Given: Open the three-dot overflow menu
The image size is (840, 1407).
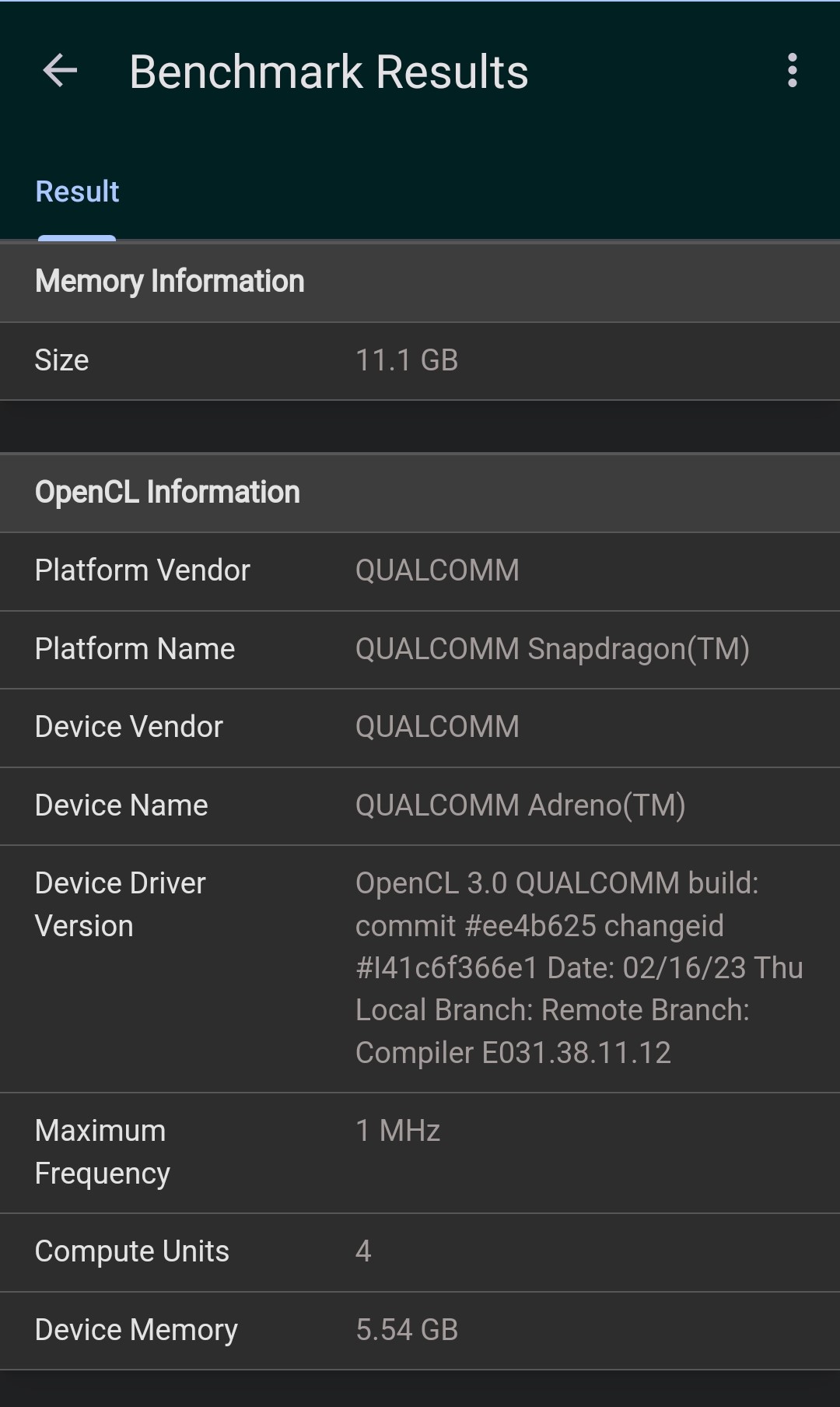Looking at the screenshot, I should 792,71.
